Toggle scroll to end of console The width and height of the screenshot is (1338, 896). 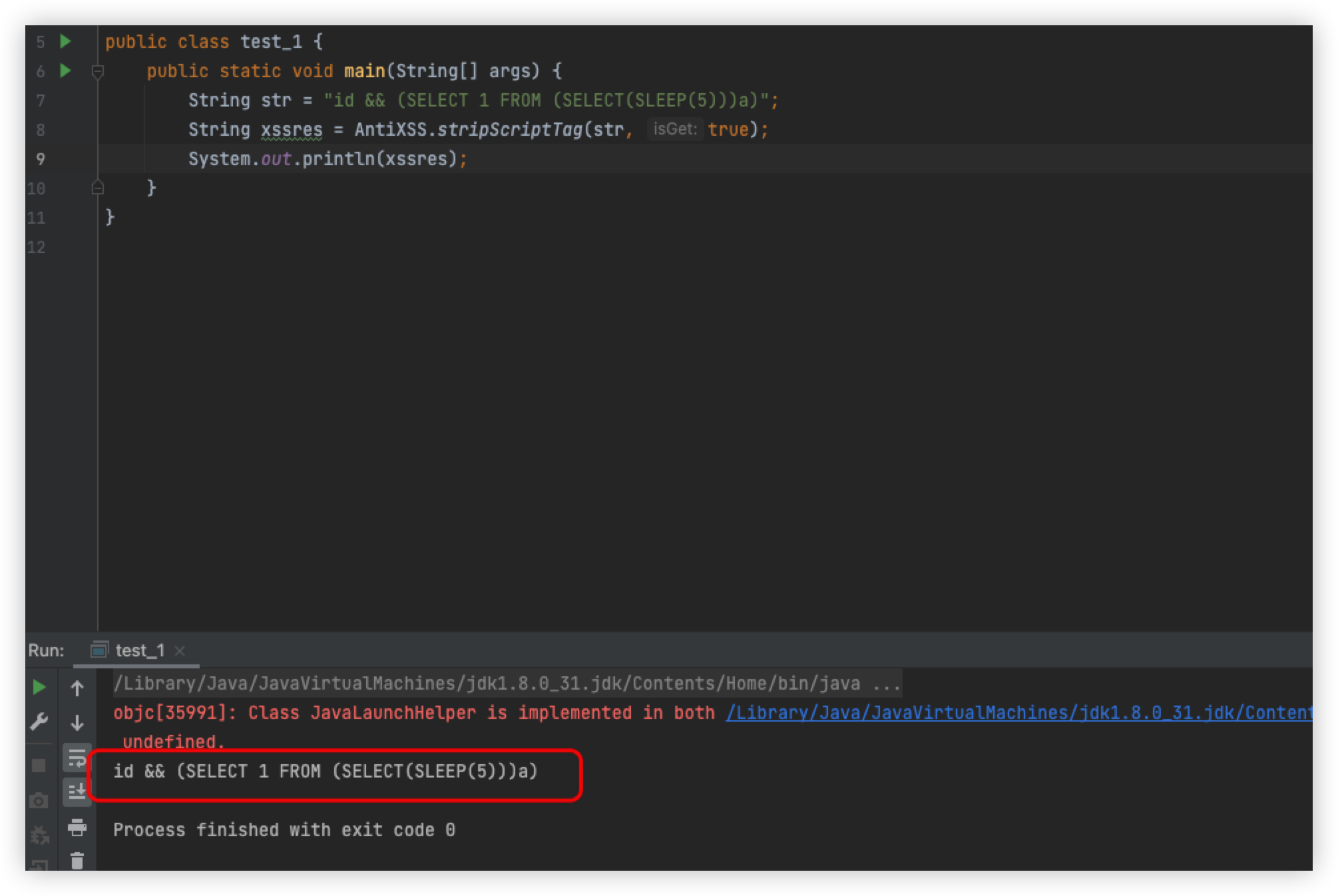tap(77, 792)
